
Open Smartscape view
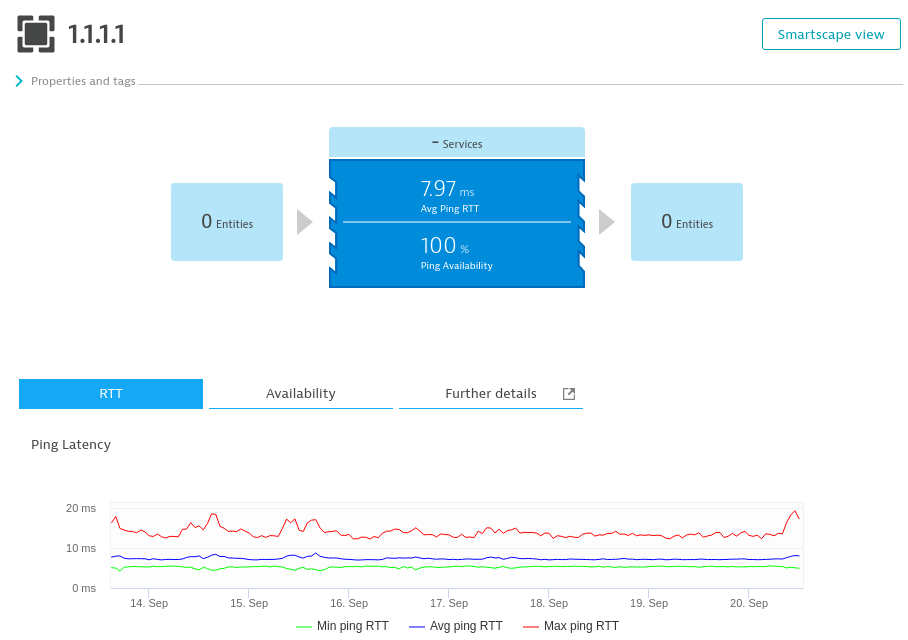pos(831,33)
